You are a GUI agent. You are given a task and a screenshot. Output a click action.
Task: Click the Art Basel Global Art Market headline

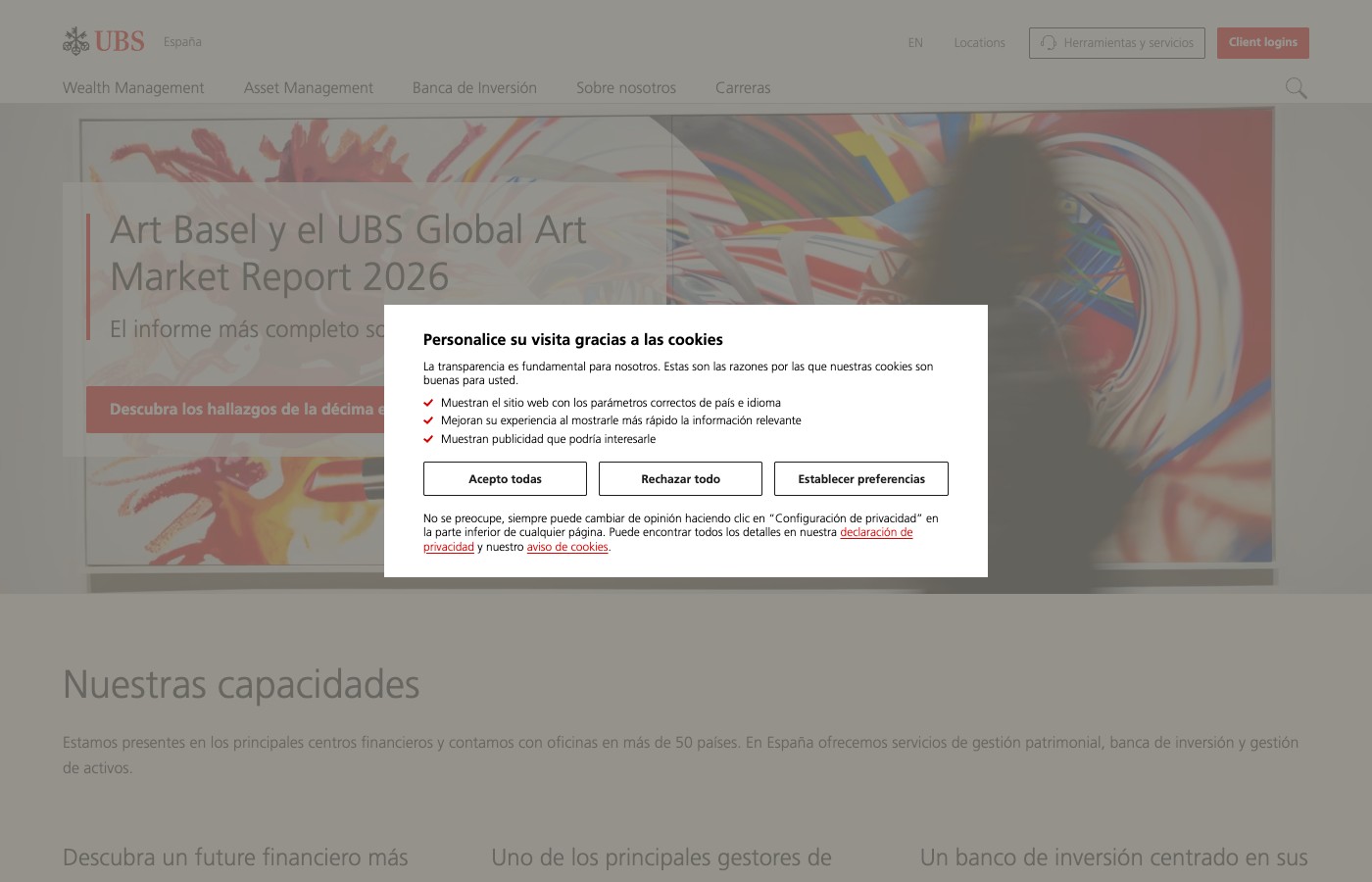click(348, 253)
